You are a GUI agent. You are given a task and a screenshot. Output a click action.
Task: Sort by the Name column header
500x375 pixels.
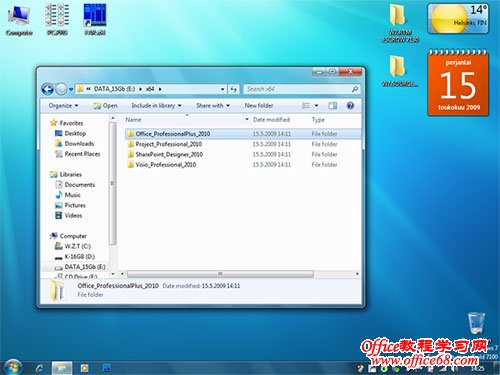pyautogui.click(x=133, y=119)
